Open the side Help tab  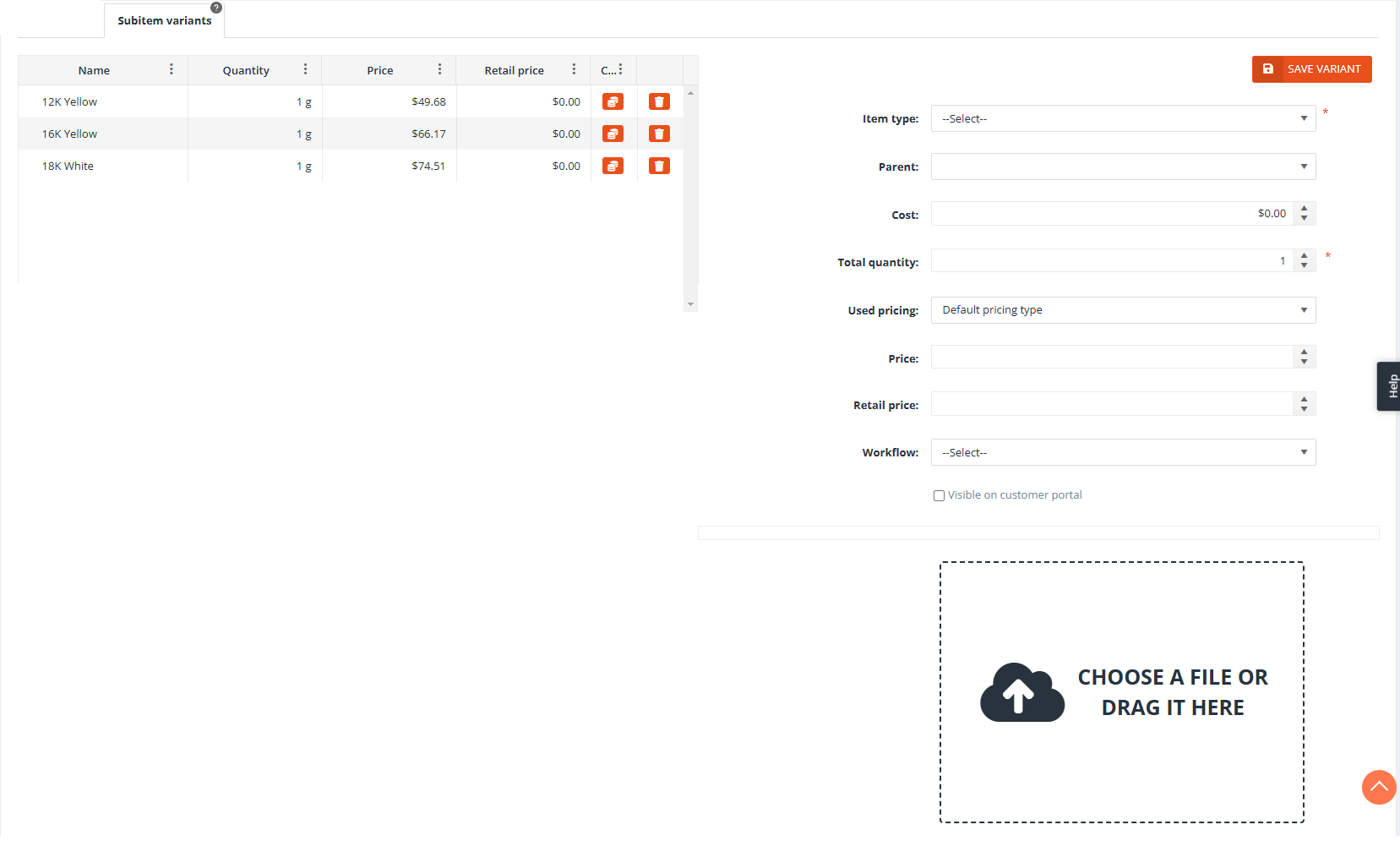tap(1390, 386)
